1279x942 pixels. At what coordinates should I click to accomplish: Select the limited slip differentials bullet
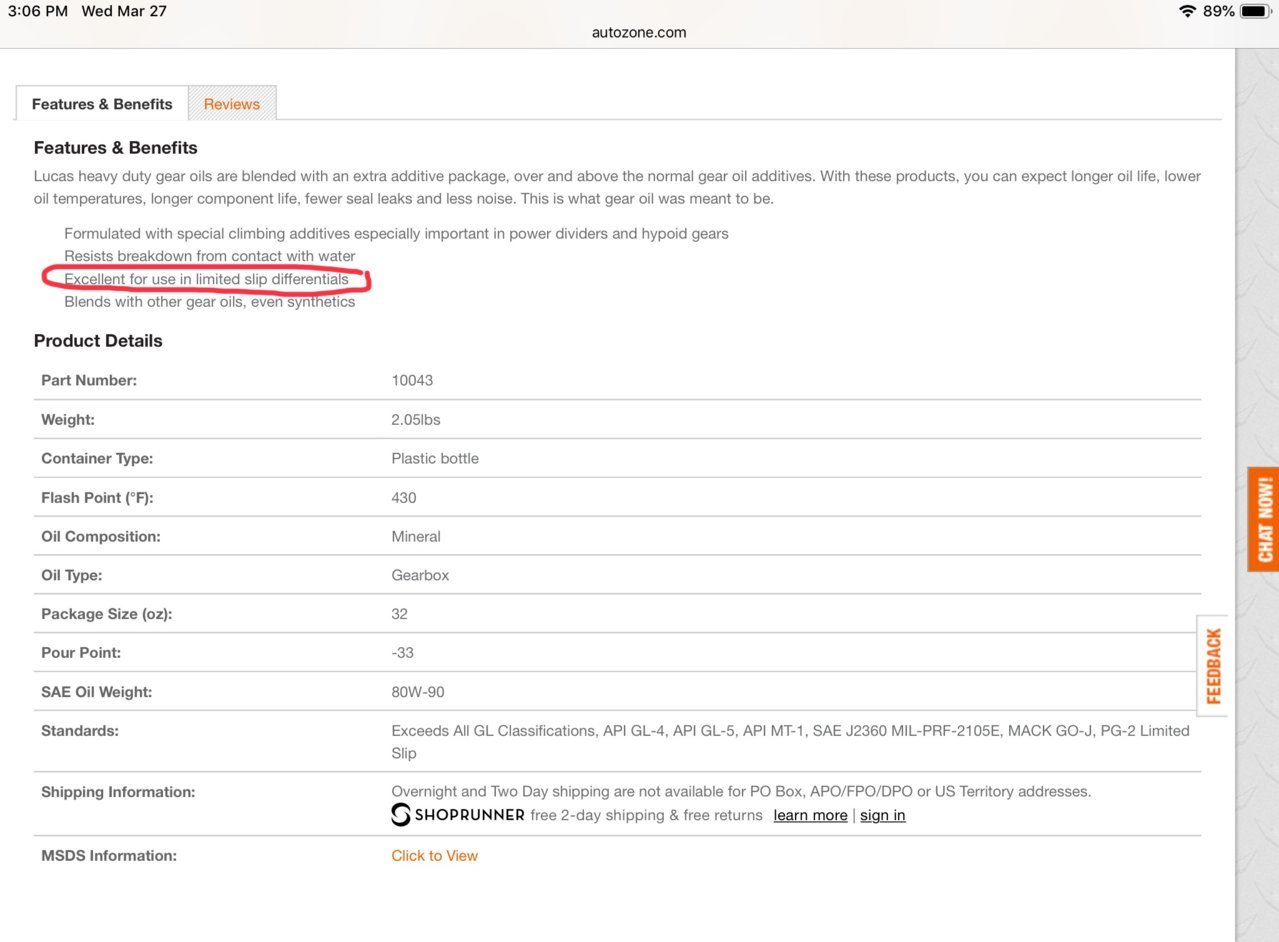[207, 279]
